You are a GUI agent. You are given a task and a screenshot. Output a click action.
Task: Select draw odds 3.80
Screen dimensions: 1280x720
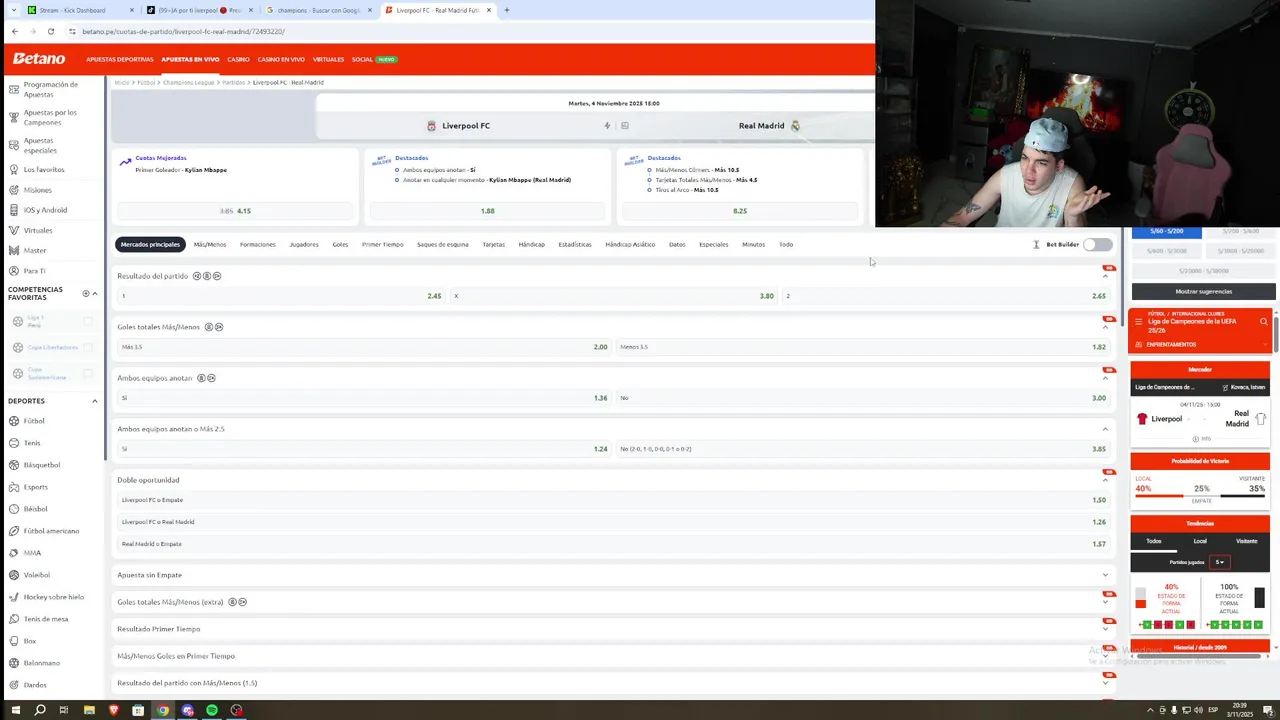(x=613, y=296)
